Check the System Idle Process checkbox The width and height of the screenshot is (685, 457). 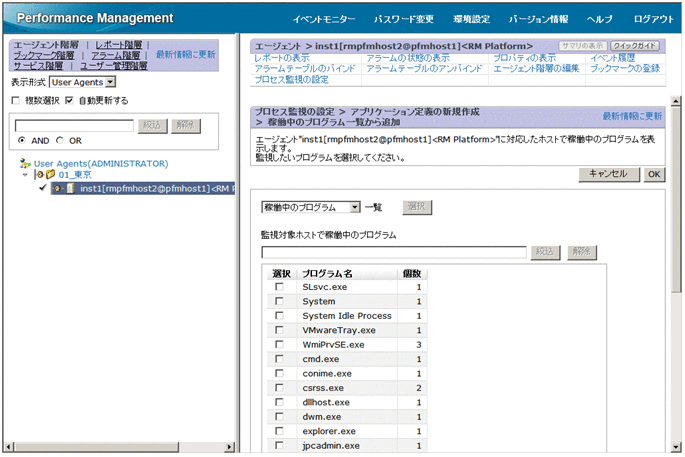click(279, 315)
